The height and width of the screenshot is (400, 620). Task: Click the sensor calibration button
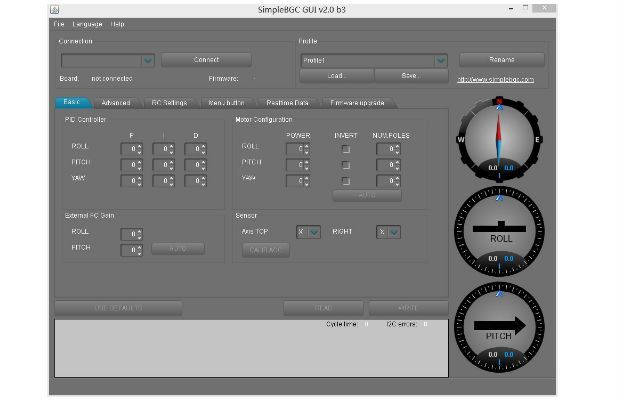(x=266, y=250)
